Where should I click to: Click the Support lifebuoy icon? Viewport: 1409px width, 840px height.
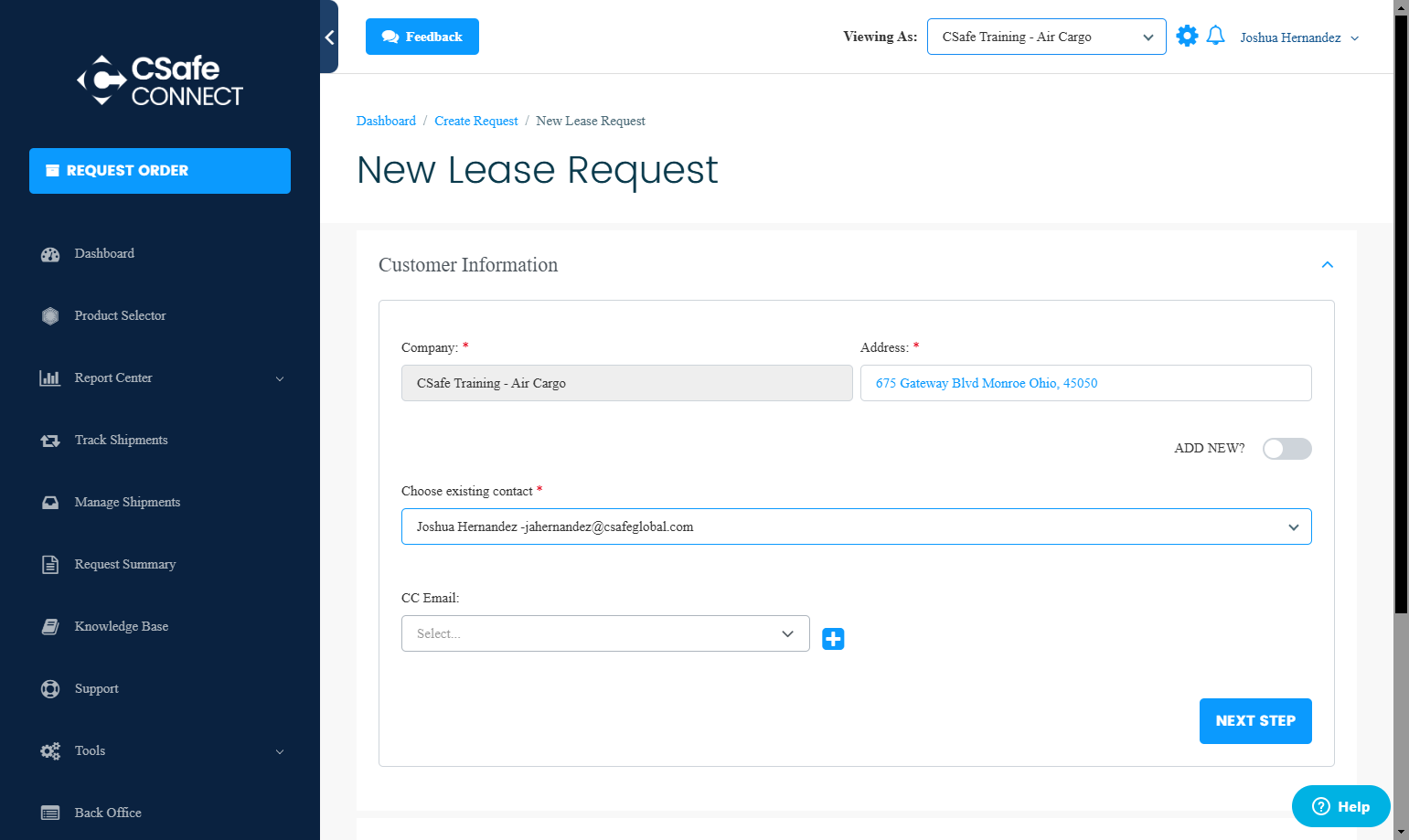(x=50, y=689)
